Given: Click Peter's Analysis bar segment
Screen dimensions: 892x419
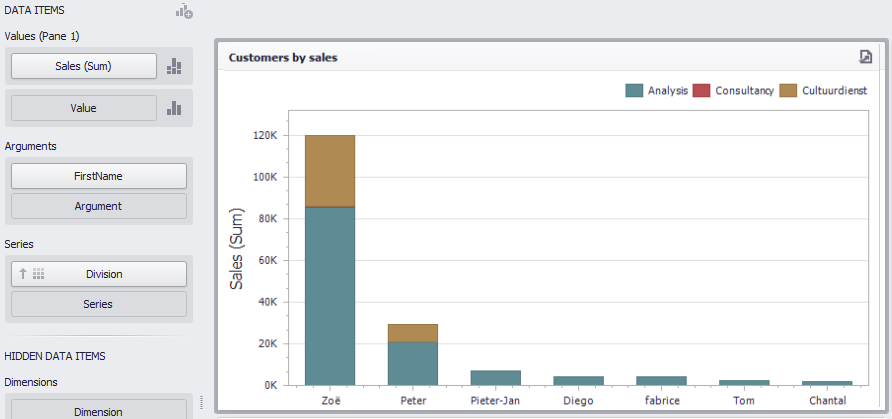Looking at the screenshot, I should click(x=413, y=363).
